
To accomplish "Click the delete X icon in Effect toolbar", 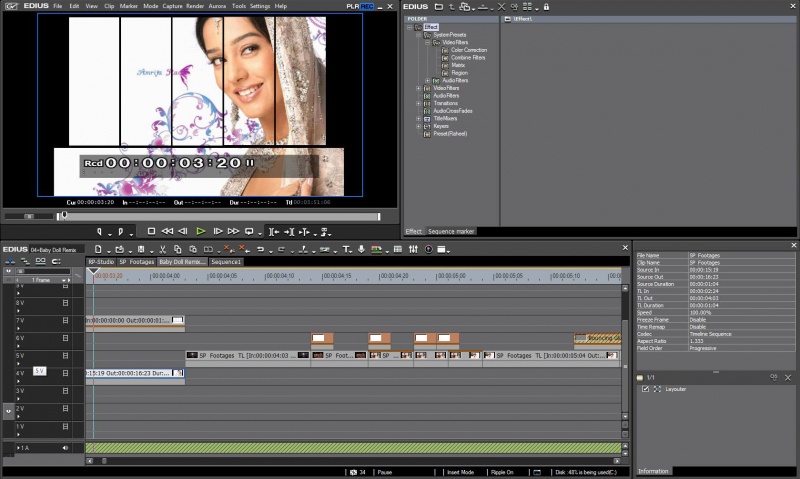I will coord(500,7).
